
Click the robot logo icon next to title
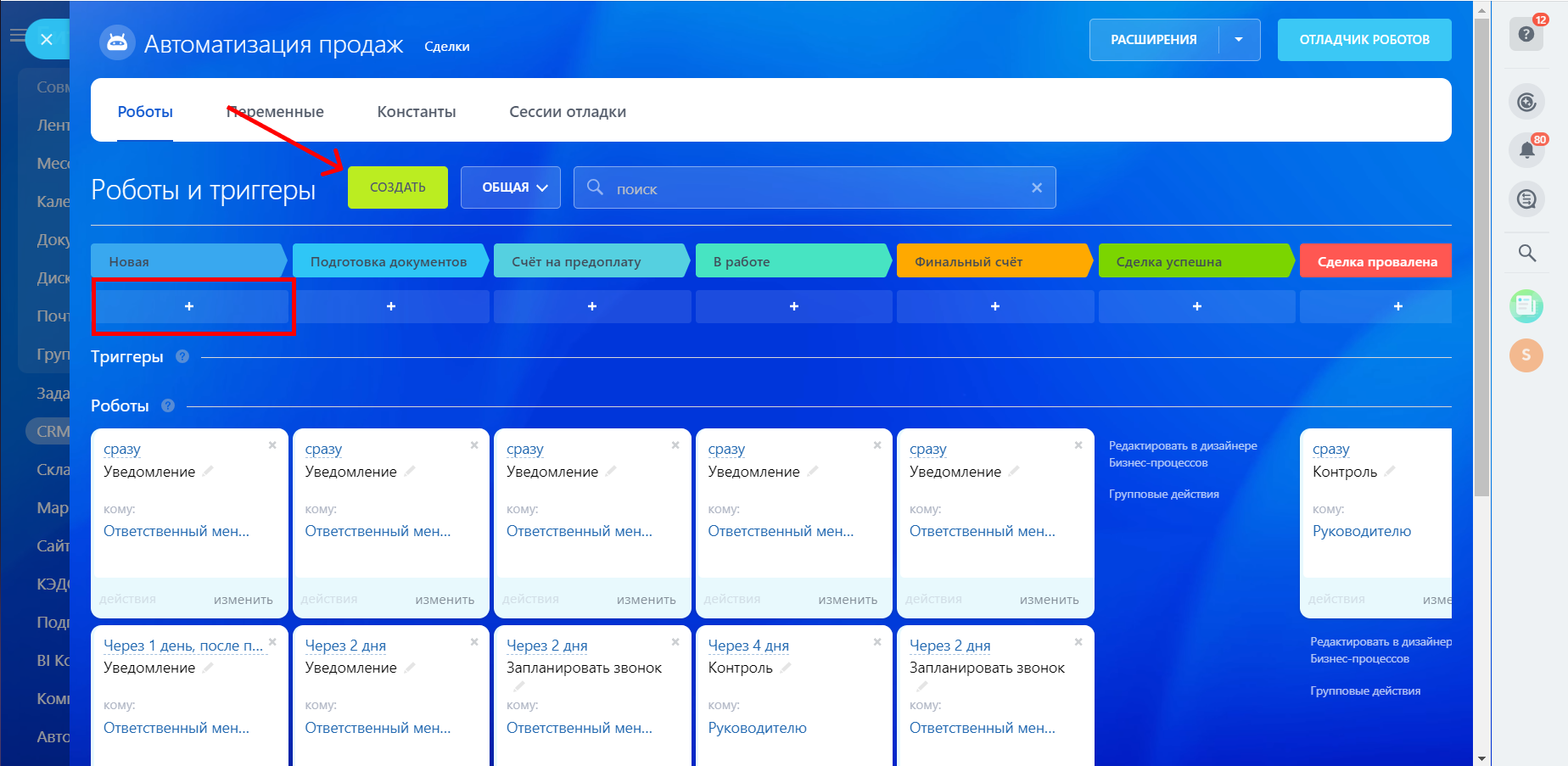(x=117, y=42)
